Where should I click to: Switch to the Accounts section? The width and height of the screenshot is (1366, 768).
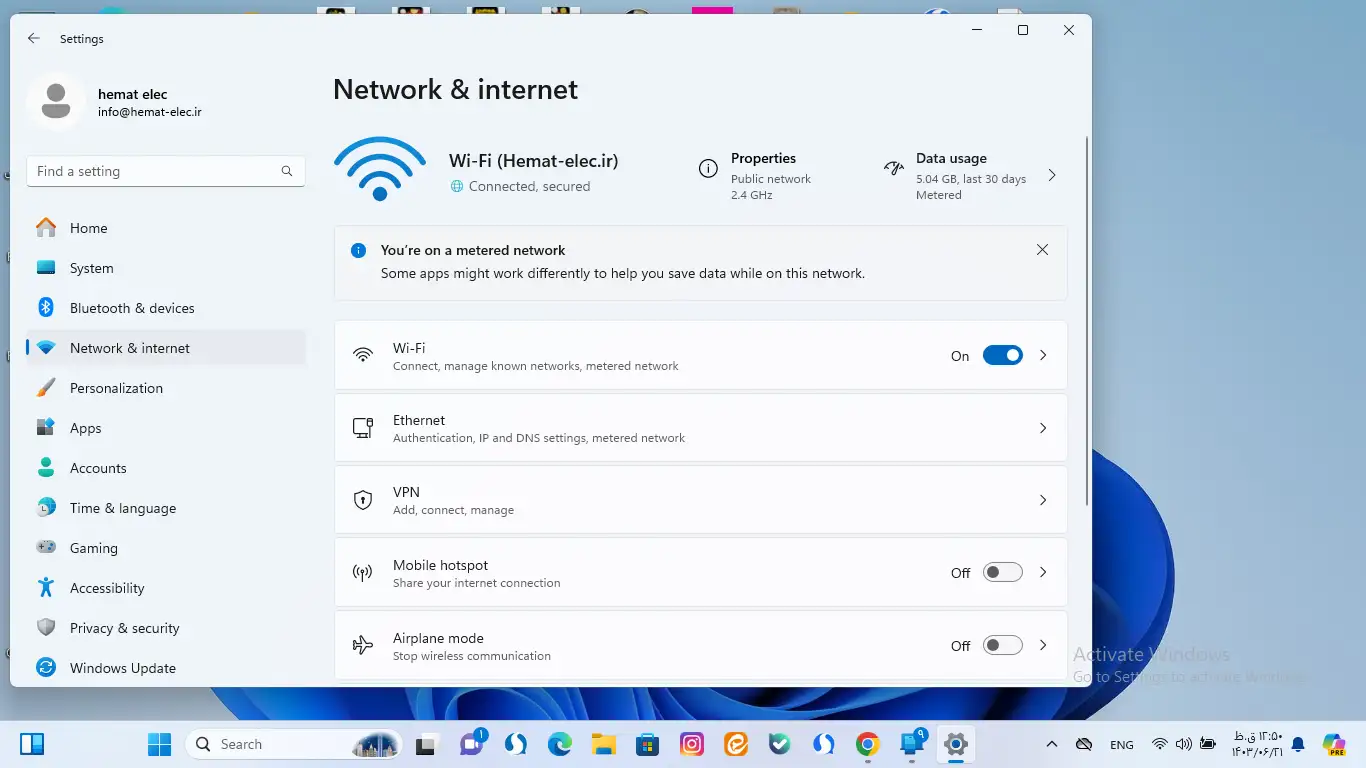pyautogui.click(x=98, y=468)
